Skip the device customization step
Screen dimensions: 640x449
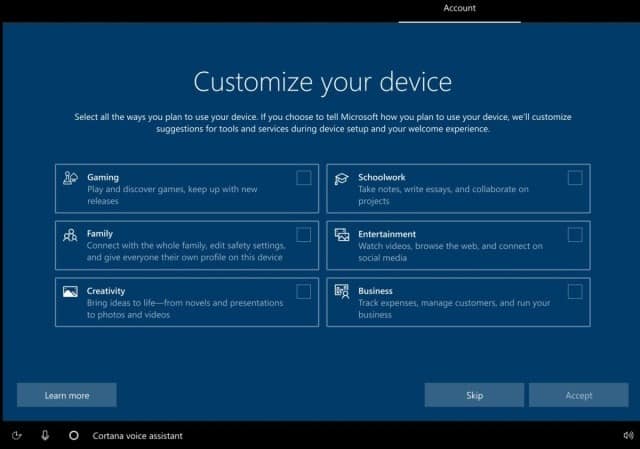click(x=474, y=395)
